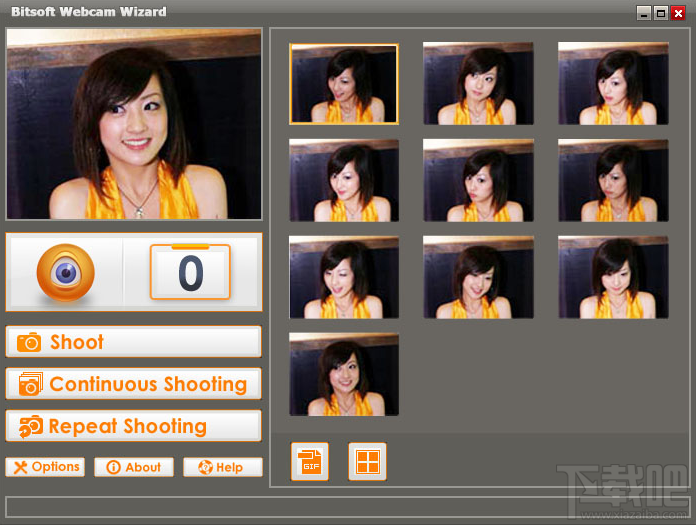Select the second row left thumbnail

coord(344,180)
